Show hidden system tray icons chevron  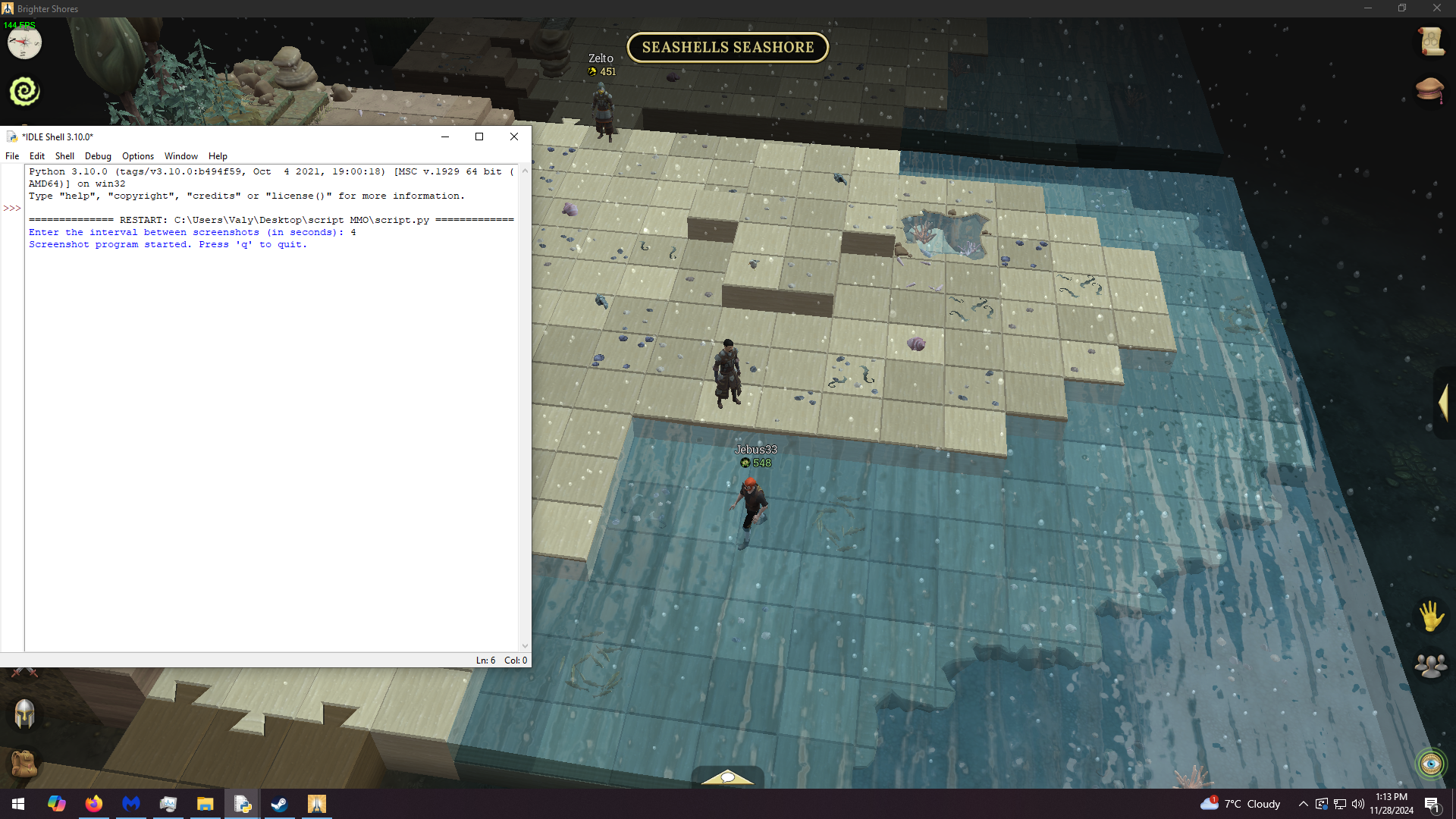(1303, 804)
